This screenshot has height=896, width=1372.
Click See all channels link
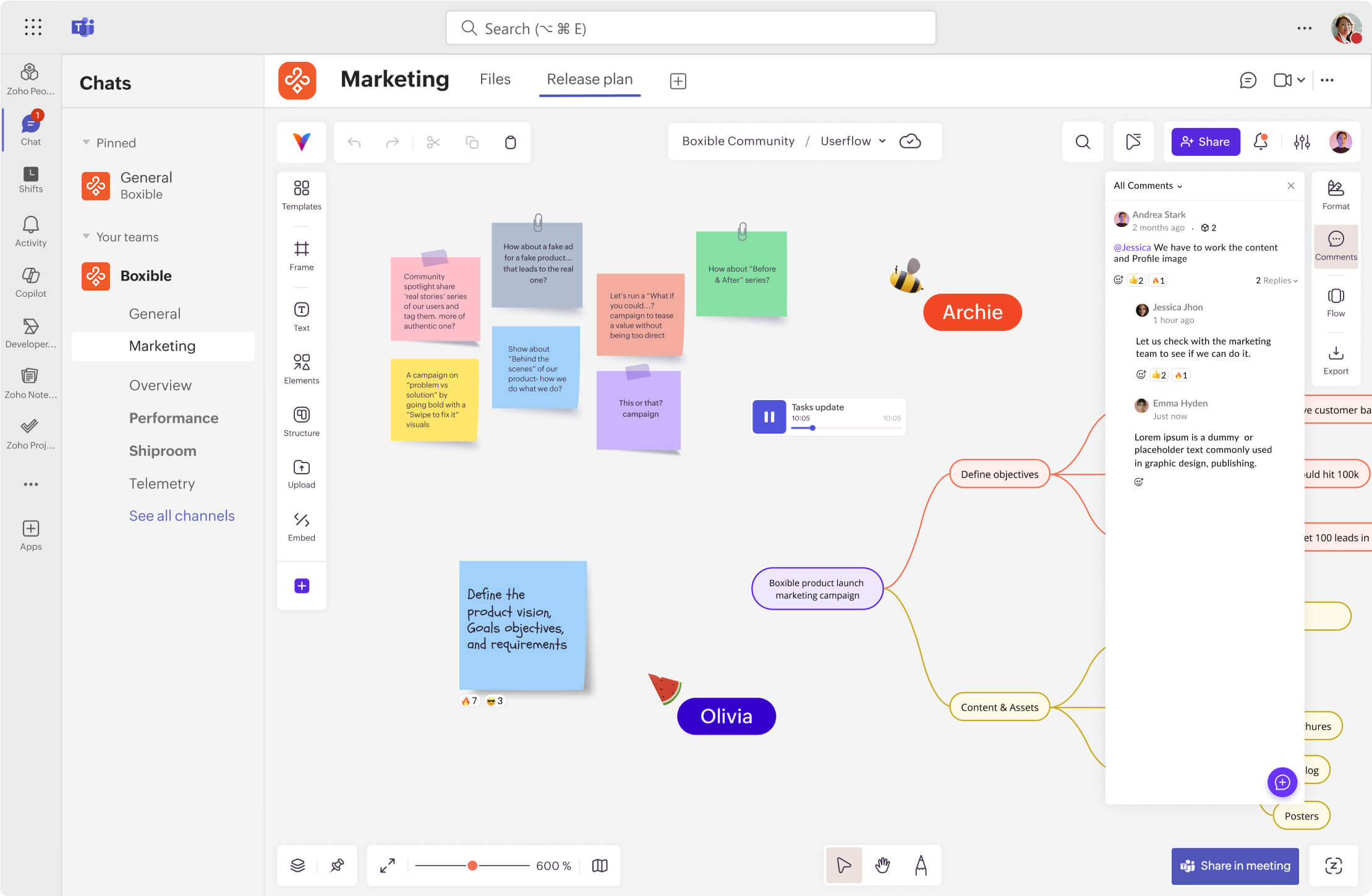point(181,516)
